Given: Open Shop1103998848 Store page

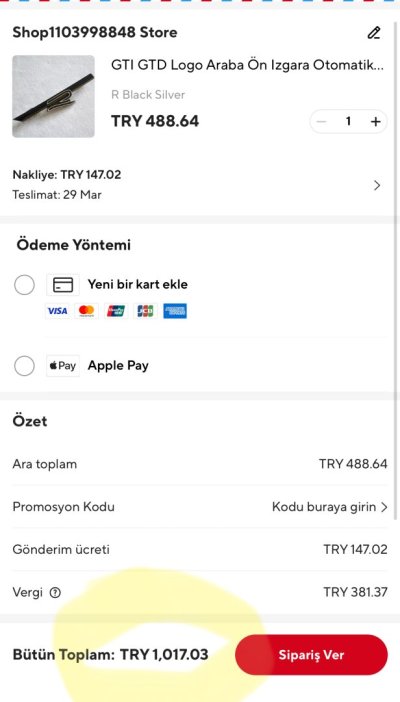Looking at the screenshot, I should point(95,33).
